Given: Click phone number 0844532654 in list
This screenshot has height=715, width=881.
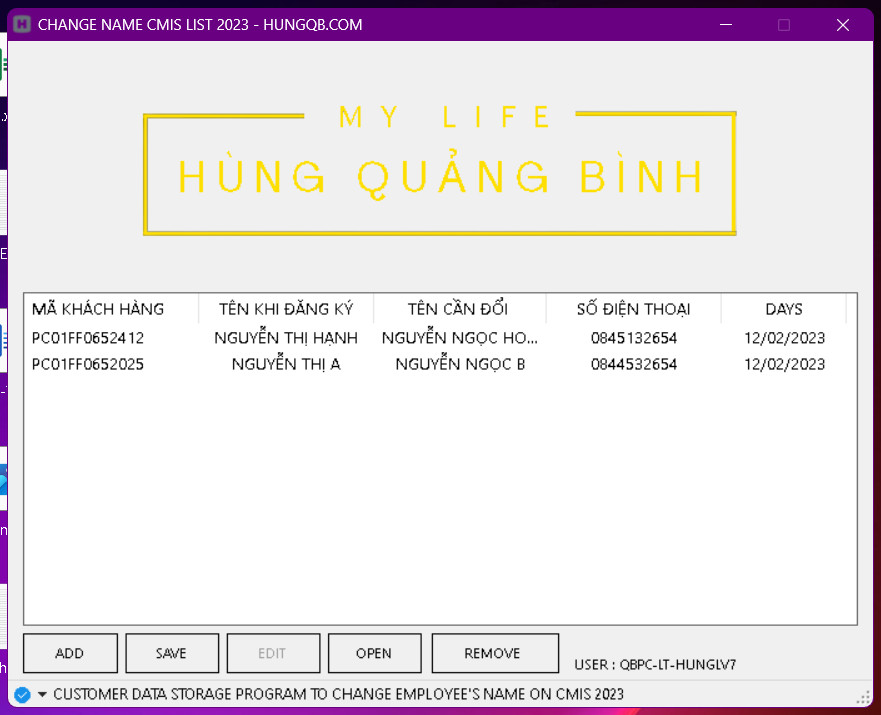Looking at the screenshot, I should pos(633,364).
